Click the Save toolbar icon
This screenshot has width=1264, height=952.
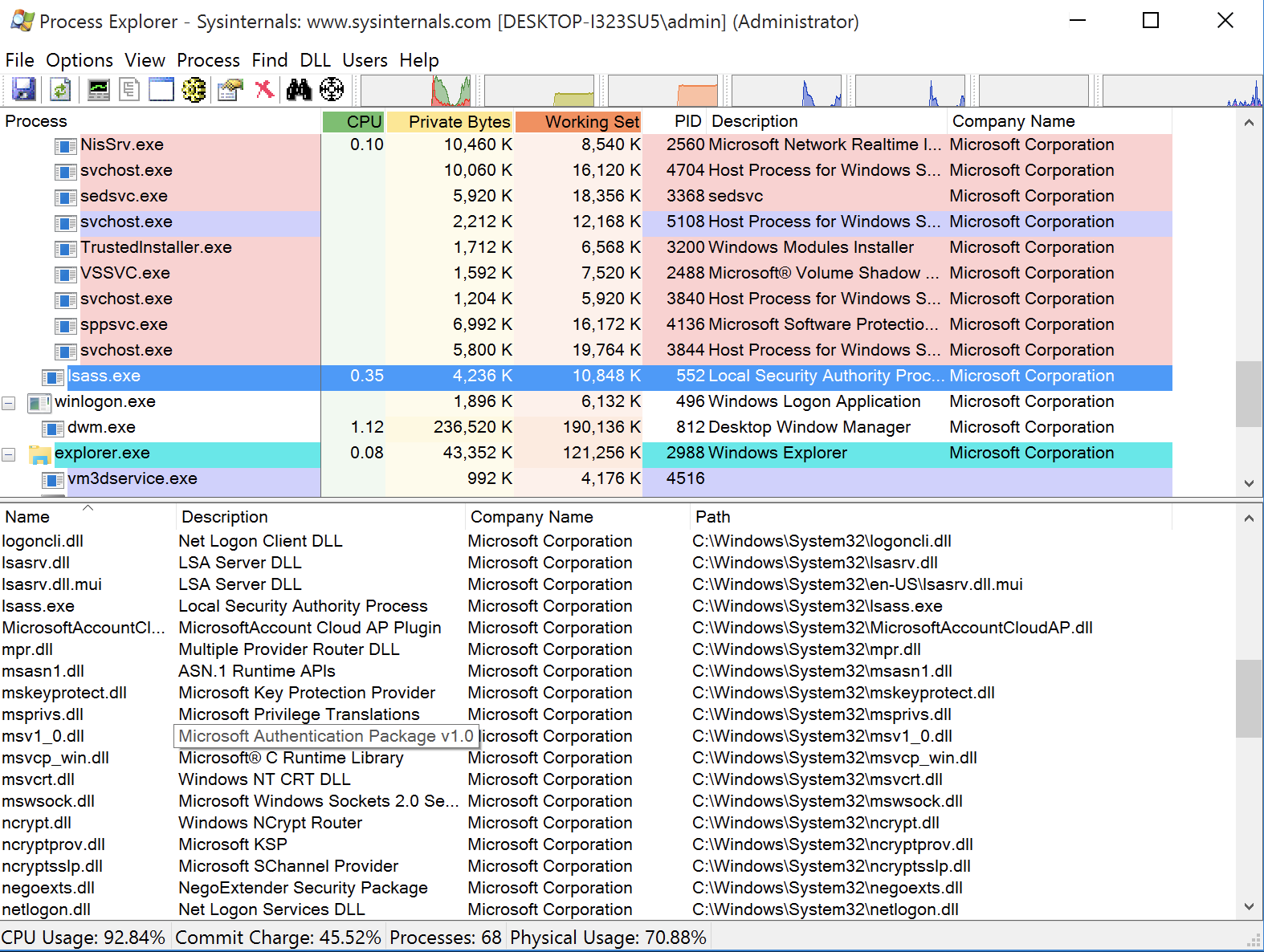pyautogui.click(x=23, y=89)
